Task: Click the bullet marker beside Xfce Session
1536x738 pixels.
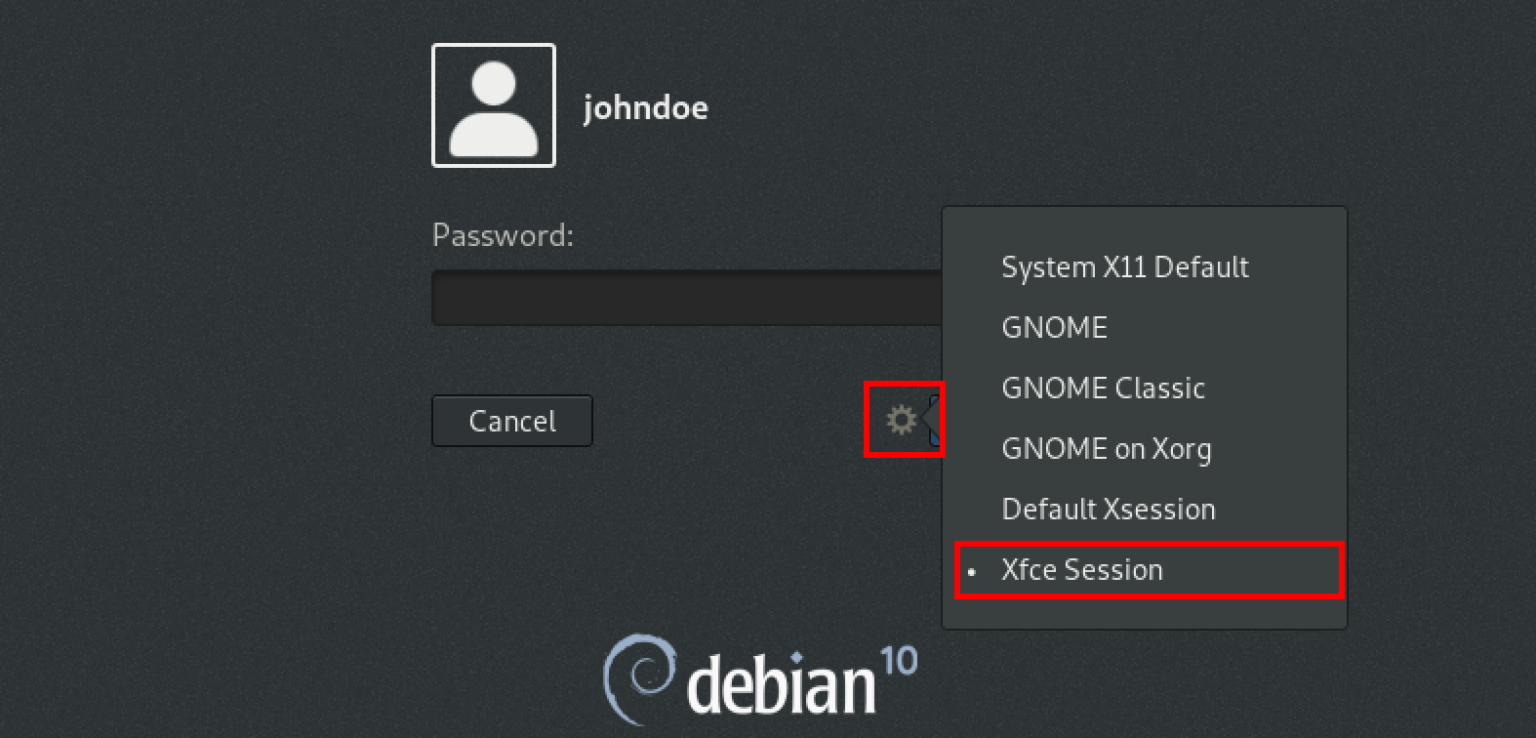Action: pyautogui.click(x=971, y=571)
